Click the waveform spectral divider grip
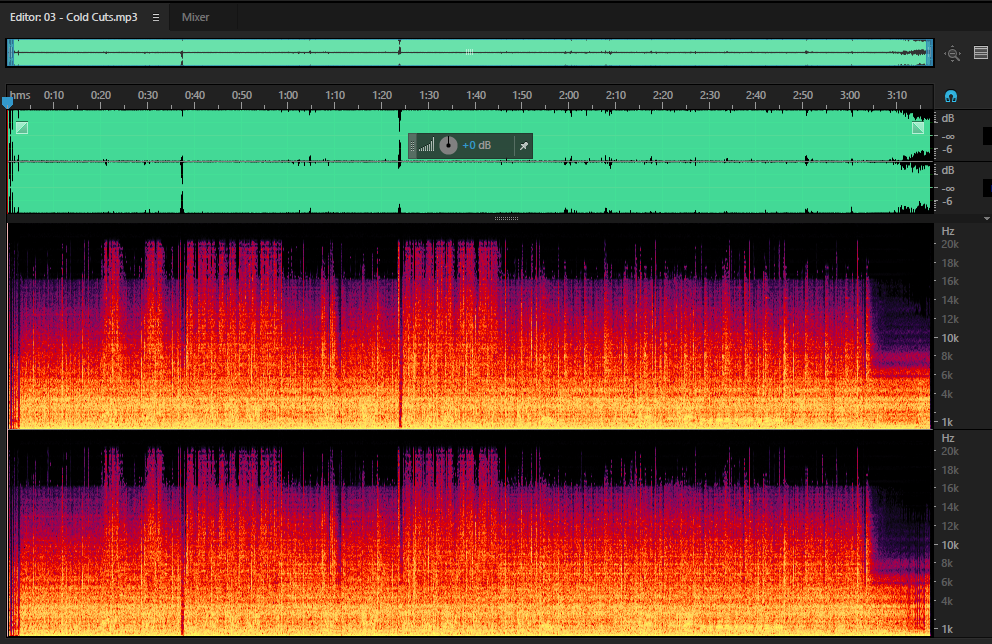The width and height of the screenshot is (992, 644). point(506,218)
